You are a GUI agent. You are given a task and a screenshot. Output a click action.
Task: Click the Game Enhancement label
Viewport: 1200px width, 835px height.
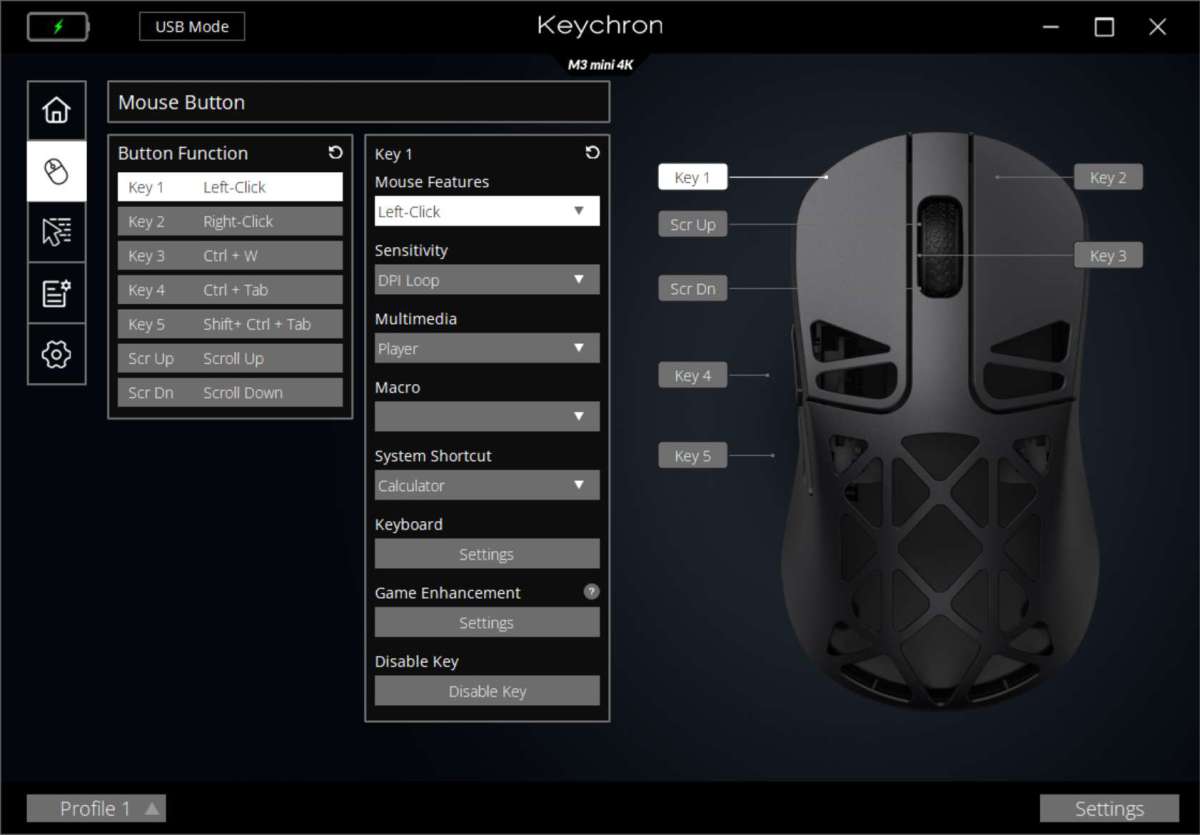pos(448,592)
